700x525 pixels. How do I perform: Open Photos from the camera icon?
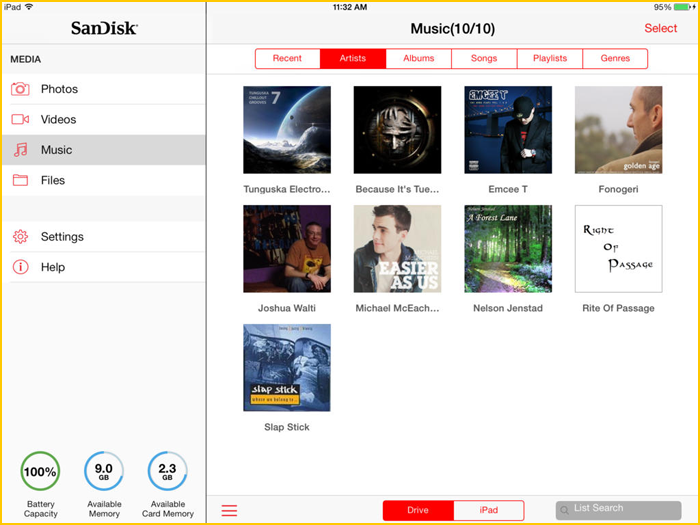20,89
